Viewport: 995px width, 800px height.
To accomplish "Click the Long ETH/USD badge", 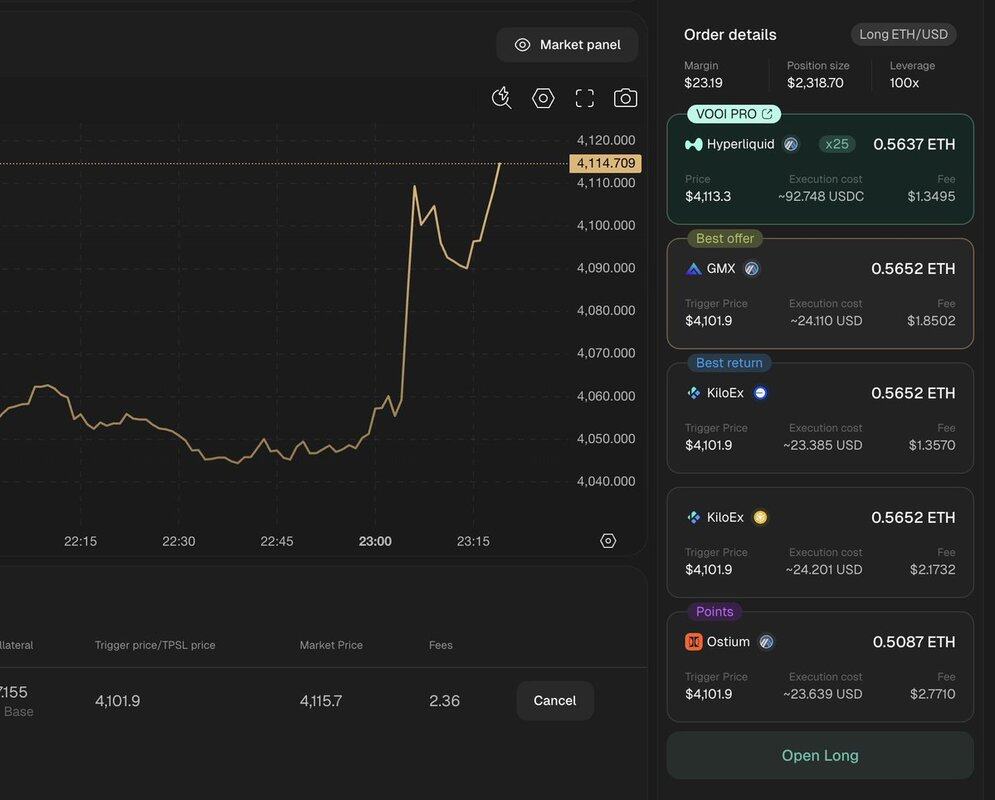I will point(903,34).
